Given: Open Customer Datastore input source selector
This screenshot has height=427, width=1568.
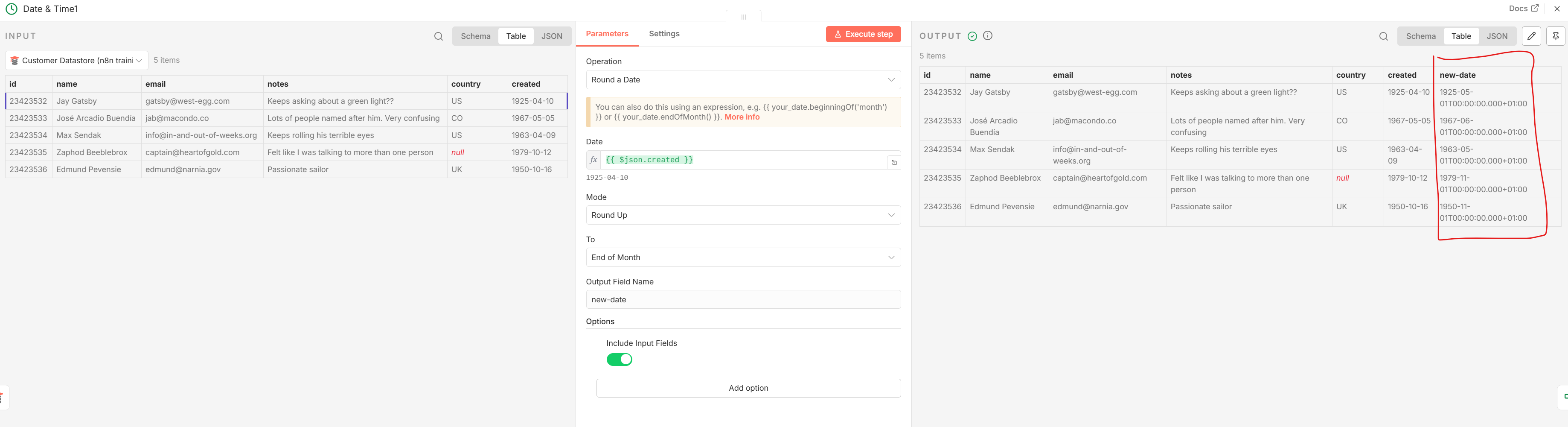Looking at the screenshot, I should pos(77,60).
